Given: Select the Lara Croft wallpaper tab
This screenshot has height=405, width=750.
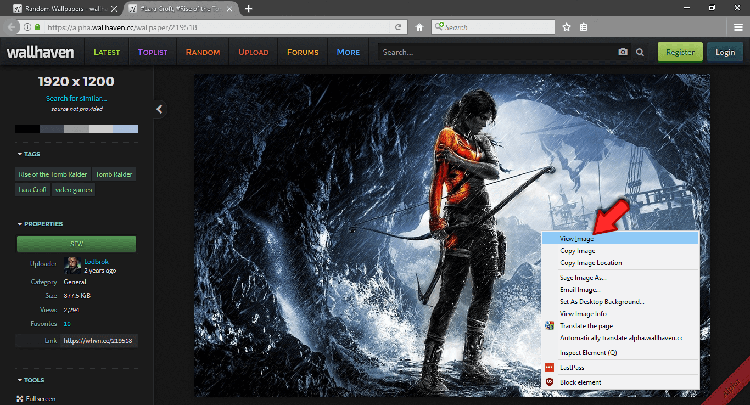Looking at the screenshot, I should pos(180,9).
